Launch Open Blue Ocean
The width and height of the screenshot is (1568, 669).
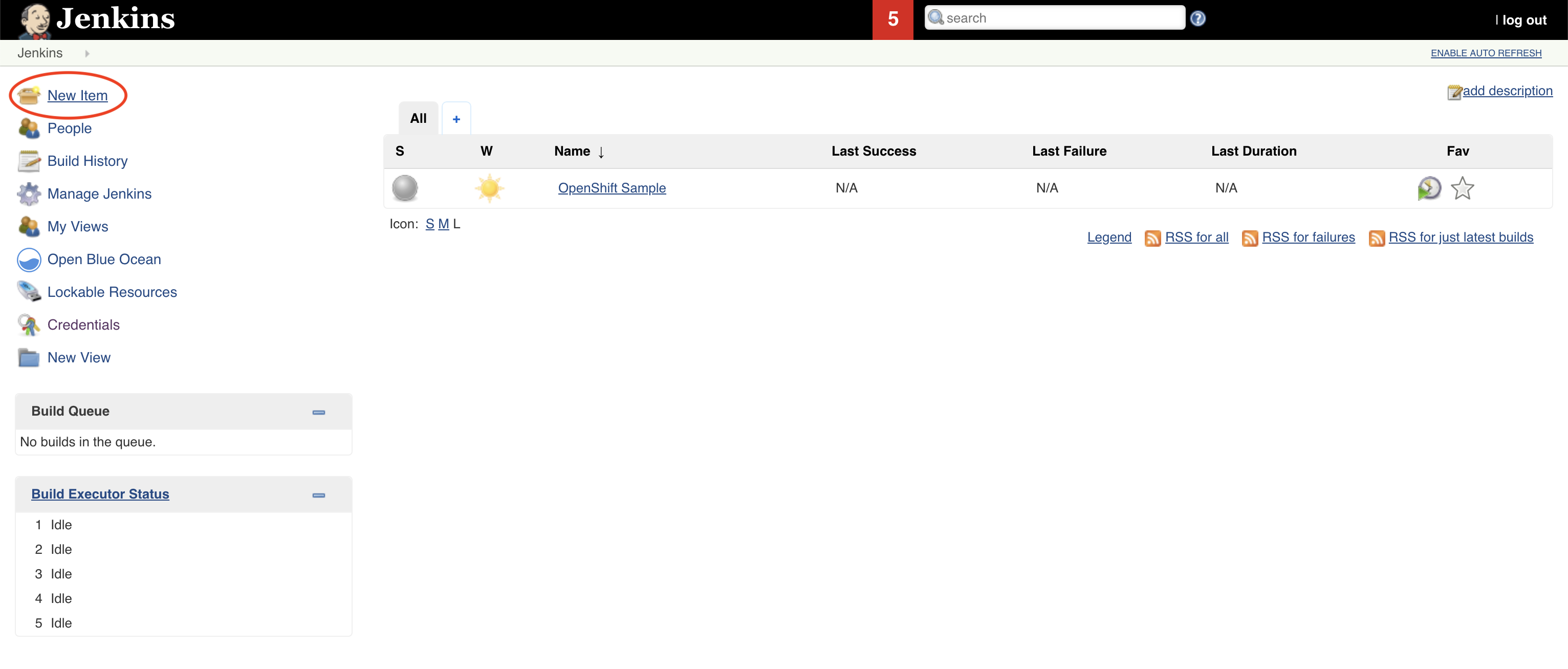click(x=104, y=260)
